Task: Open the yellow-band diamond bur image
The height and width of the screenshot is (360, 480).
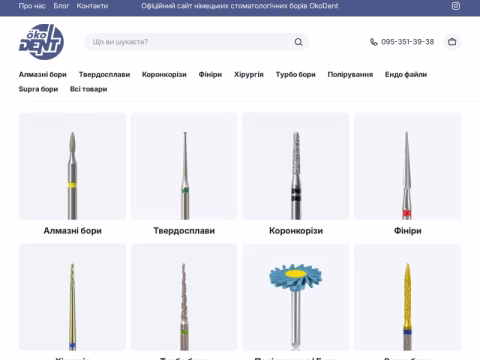Action: [x=72, y=166]
